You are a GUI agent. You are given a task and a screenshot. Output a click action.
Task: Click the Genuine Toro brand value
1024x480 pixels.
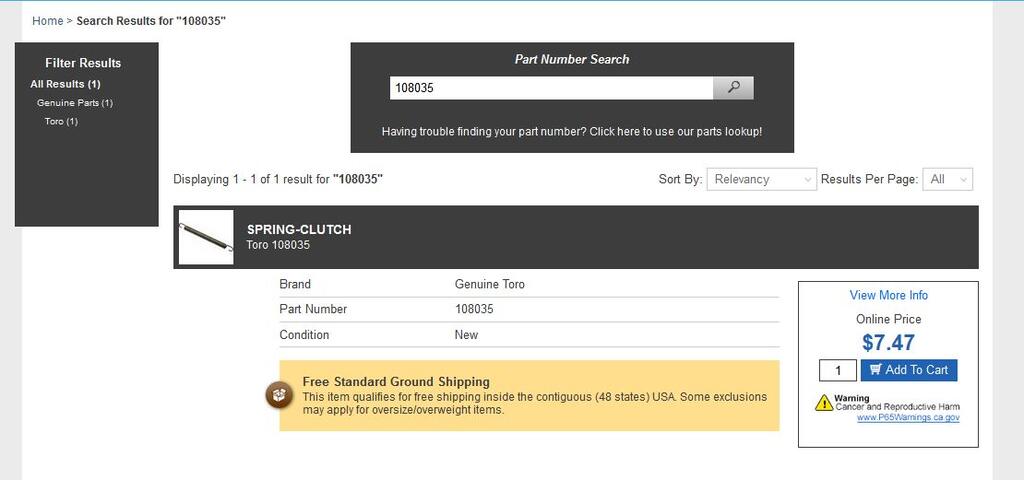pyautogui.click(x=489, y=284)
